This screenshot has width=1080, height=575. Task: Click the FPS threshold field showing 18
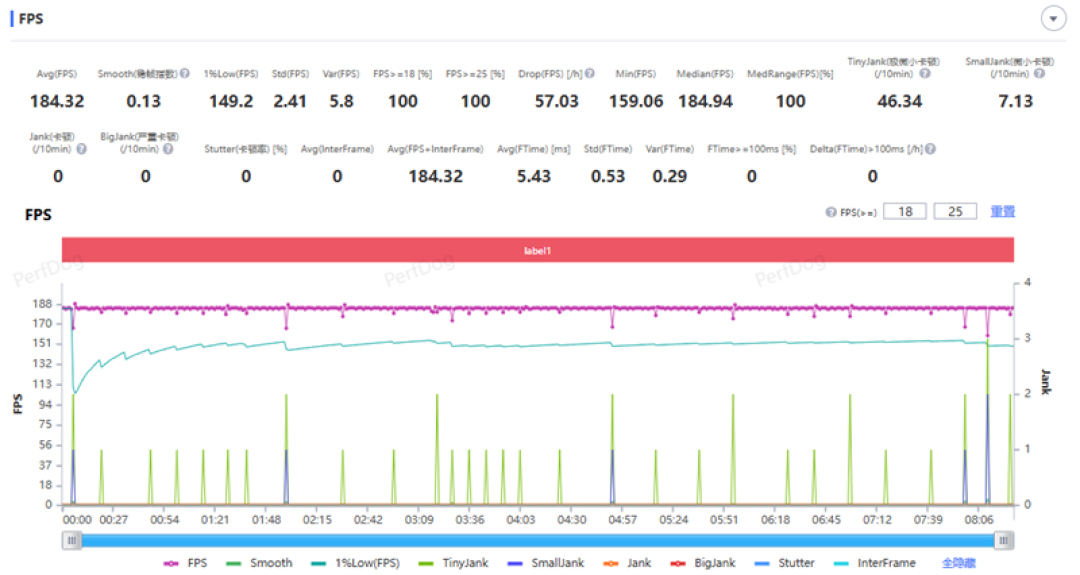click(905, 211)
